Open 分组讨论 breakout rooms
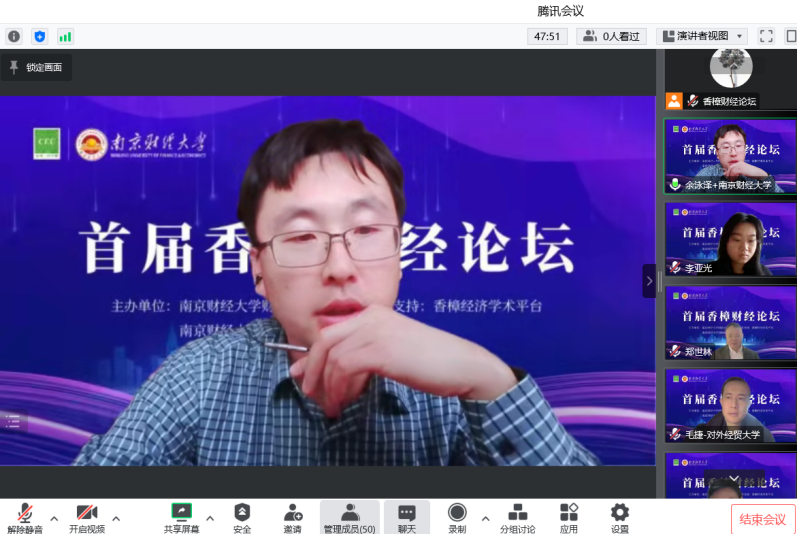Viewport: 797px width, 534px height. click(517, 517)
